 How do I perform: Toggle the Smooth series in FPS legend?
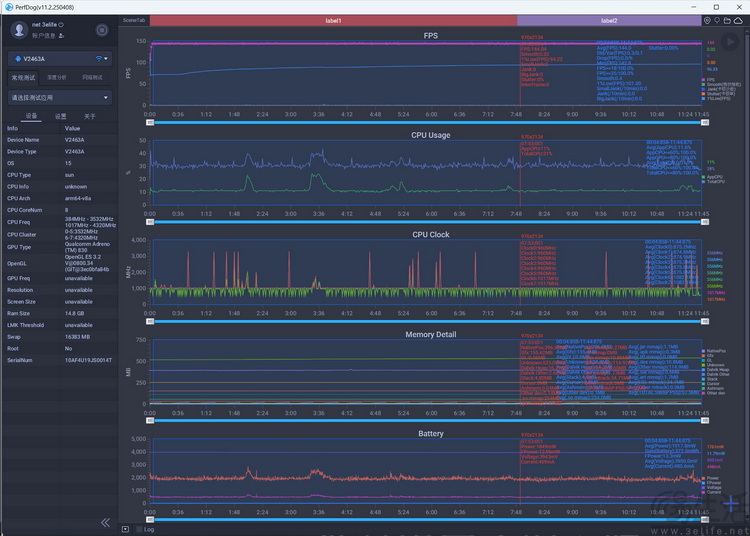point(721,85)
